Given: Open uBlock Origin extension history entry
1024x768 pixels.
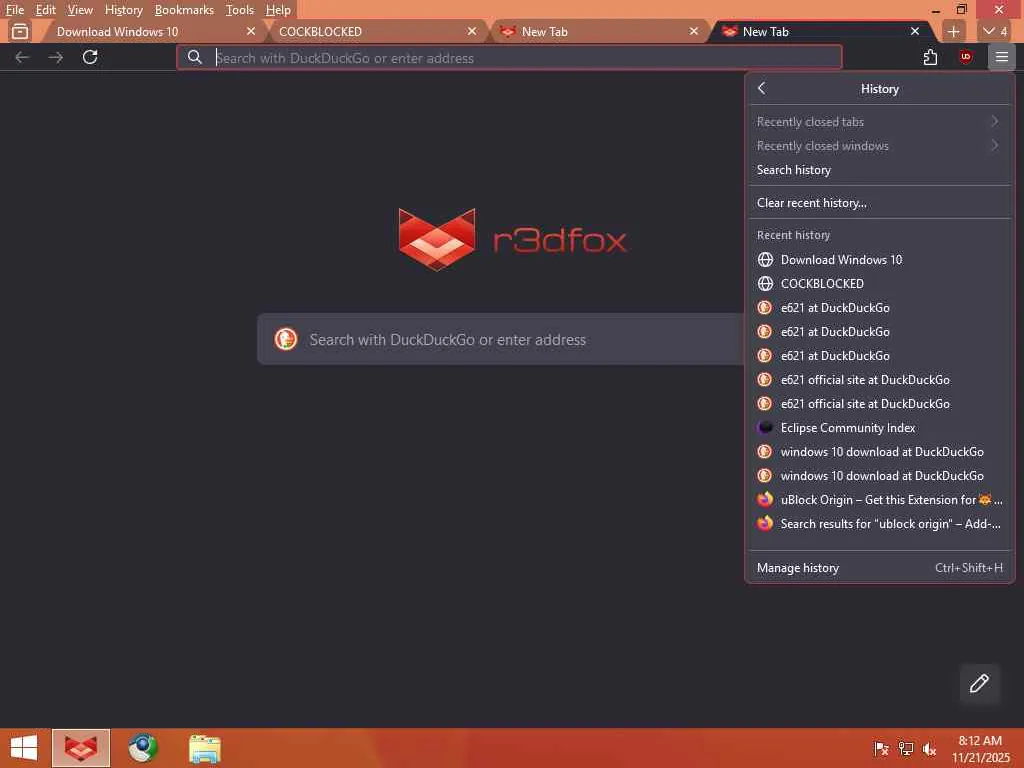Looking at the screenshot, I should (879, 500).
